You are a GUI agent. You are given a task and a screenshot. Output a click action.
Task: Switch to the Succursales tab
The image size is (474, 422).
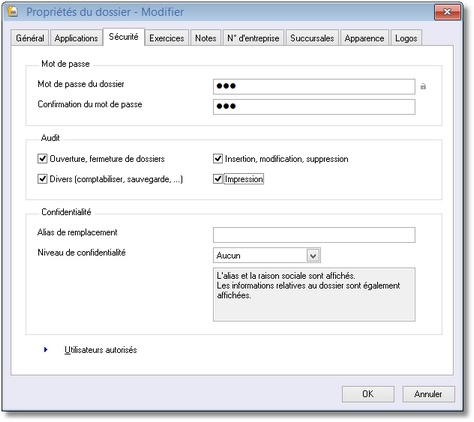click(x=312, y=38)
